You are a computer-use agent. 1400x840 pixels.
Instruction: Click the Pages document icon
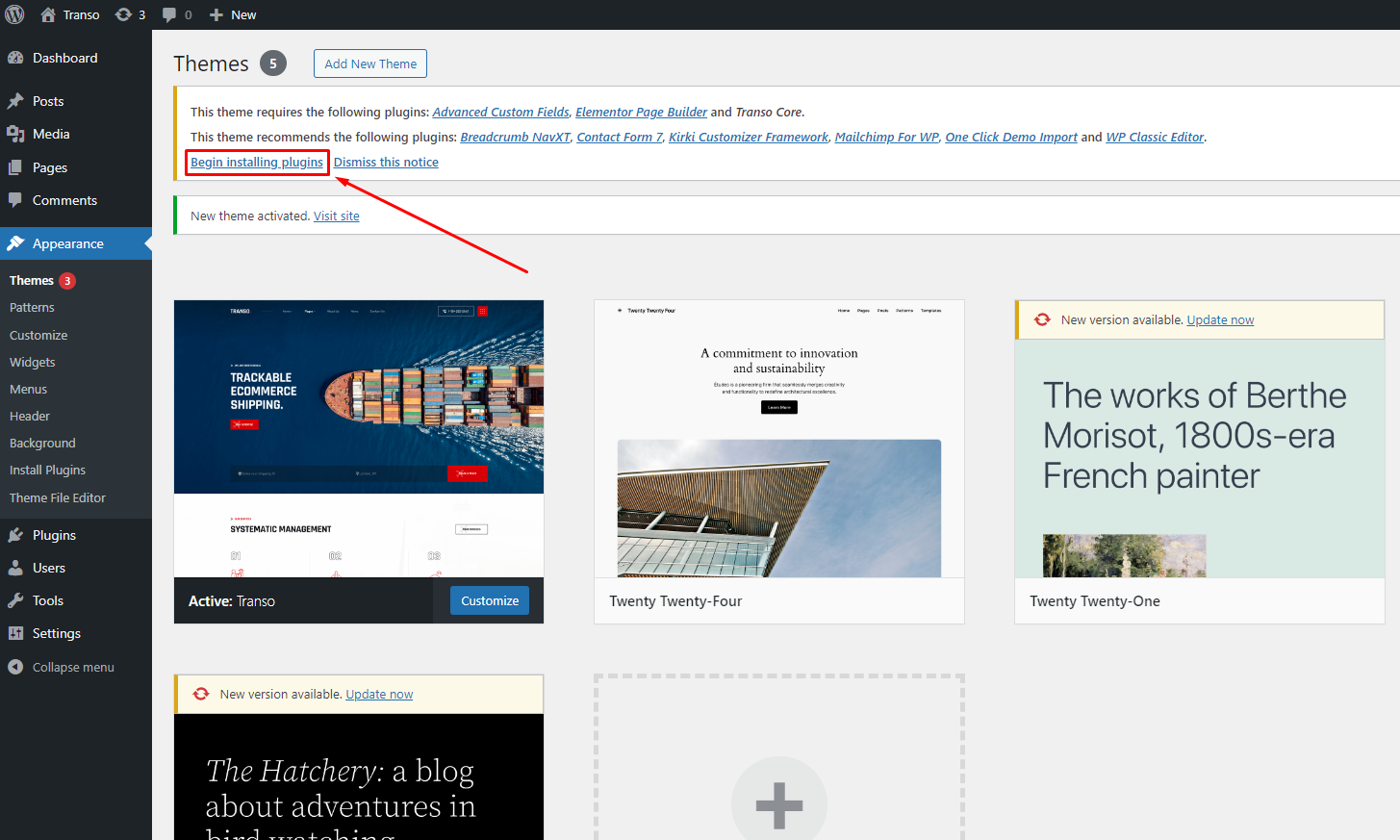click(x=15, y=167)
